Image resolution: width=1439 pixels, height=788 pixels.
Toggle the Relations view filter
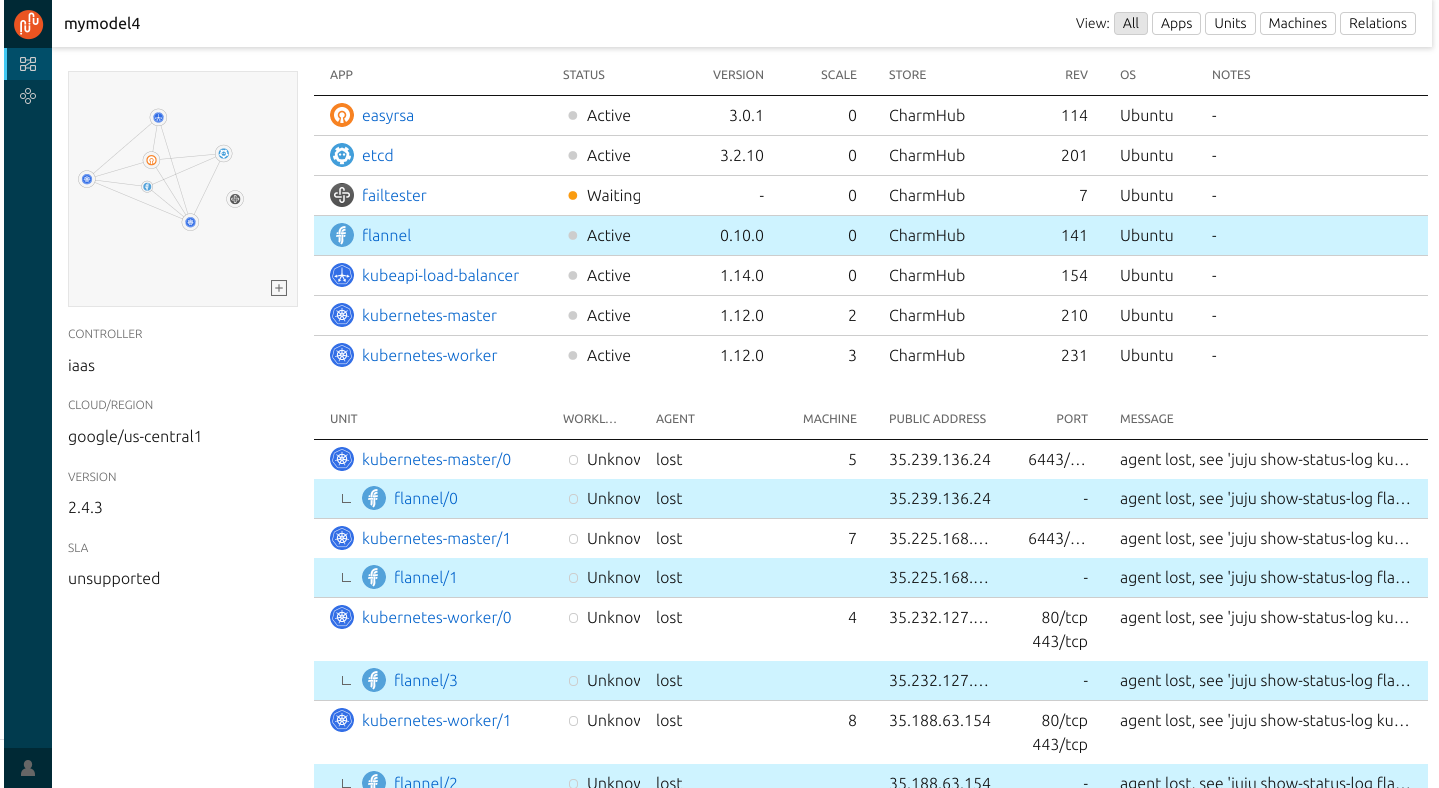(1377, 23)
